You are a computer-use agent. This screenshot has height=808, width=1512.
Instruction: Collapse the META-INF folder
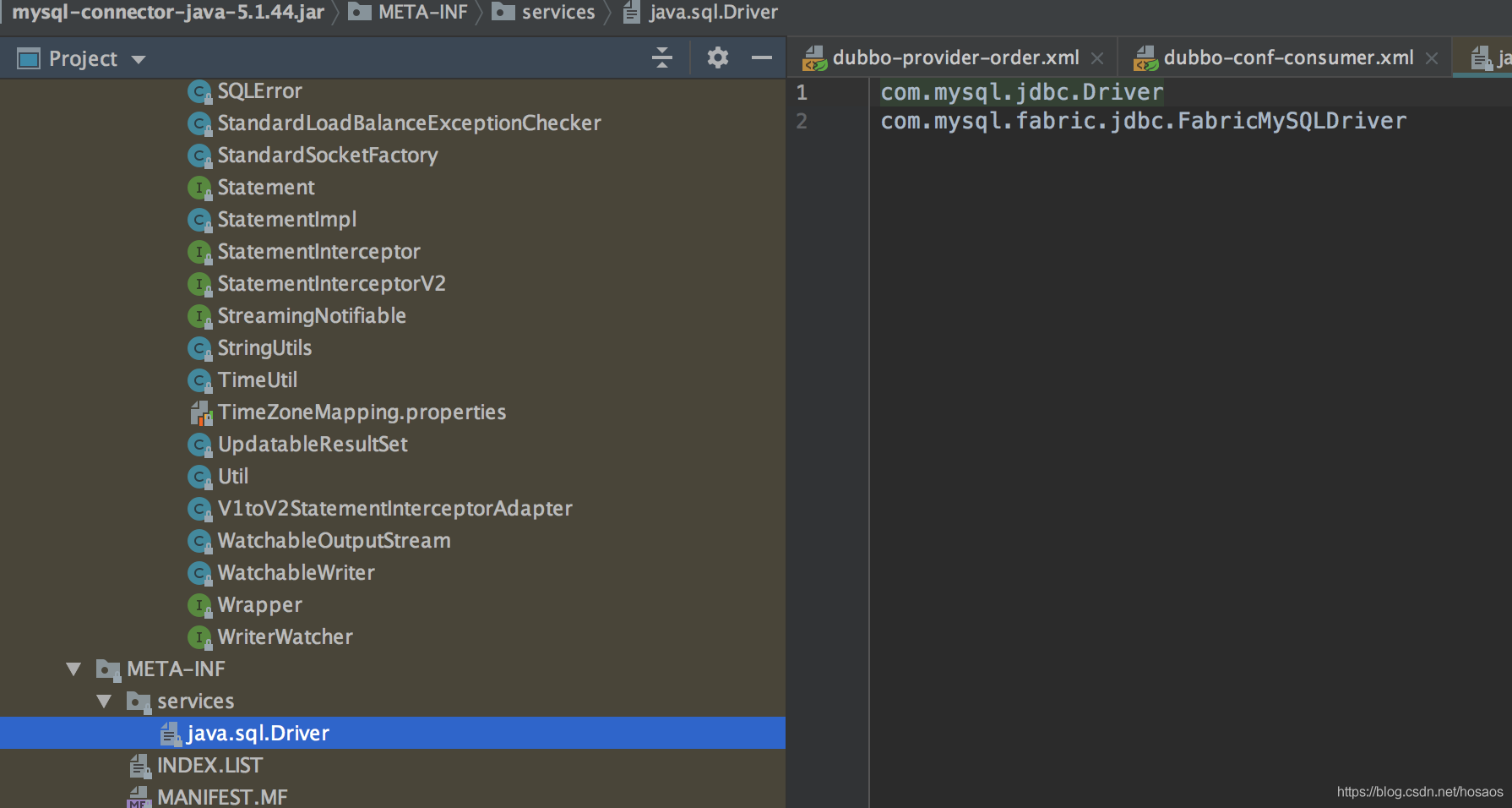(74, 669)
